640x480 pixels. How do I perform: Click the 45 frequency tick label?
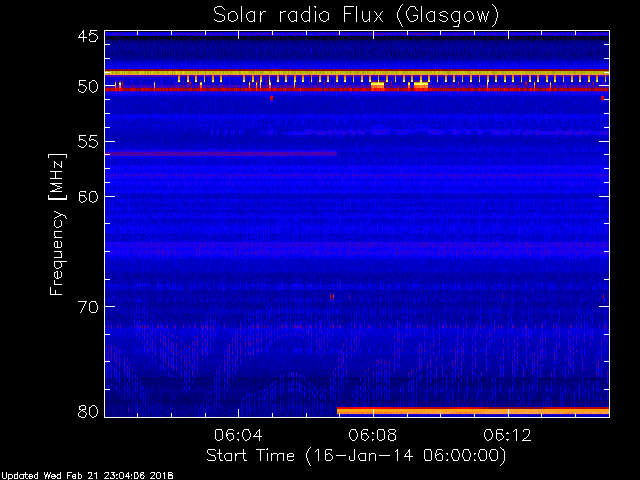point(88,36)
